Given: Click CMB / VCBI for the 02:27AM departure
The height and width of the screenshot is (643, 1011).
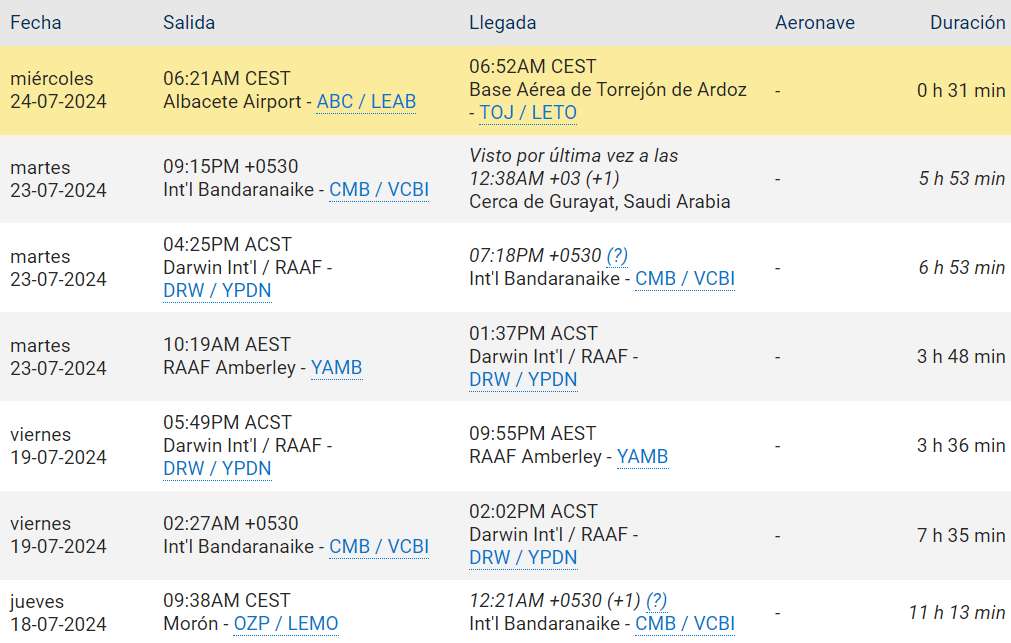Looking at the screenshot, I should click(x=379, y=547).
